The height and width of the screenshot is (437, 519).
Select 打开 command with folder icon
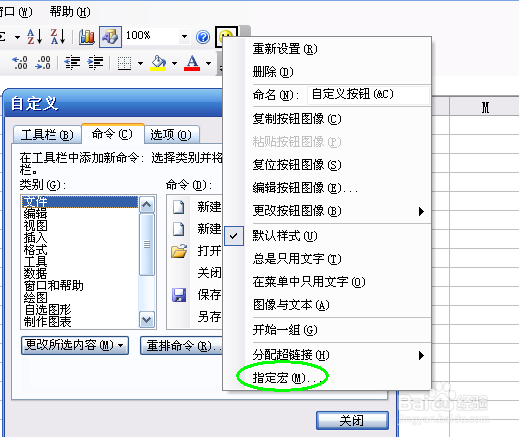click(196, 251)
